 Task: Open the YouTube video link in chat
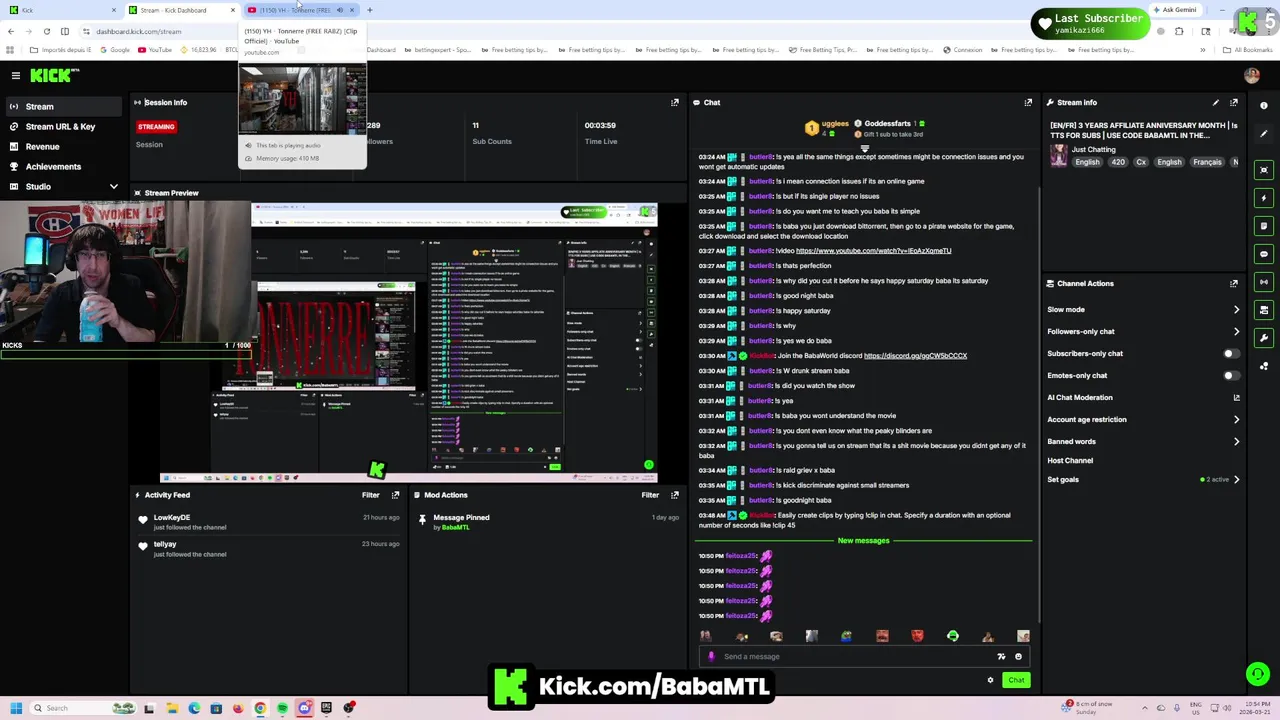coord(873,251)
